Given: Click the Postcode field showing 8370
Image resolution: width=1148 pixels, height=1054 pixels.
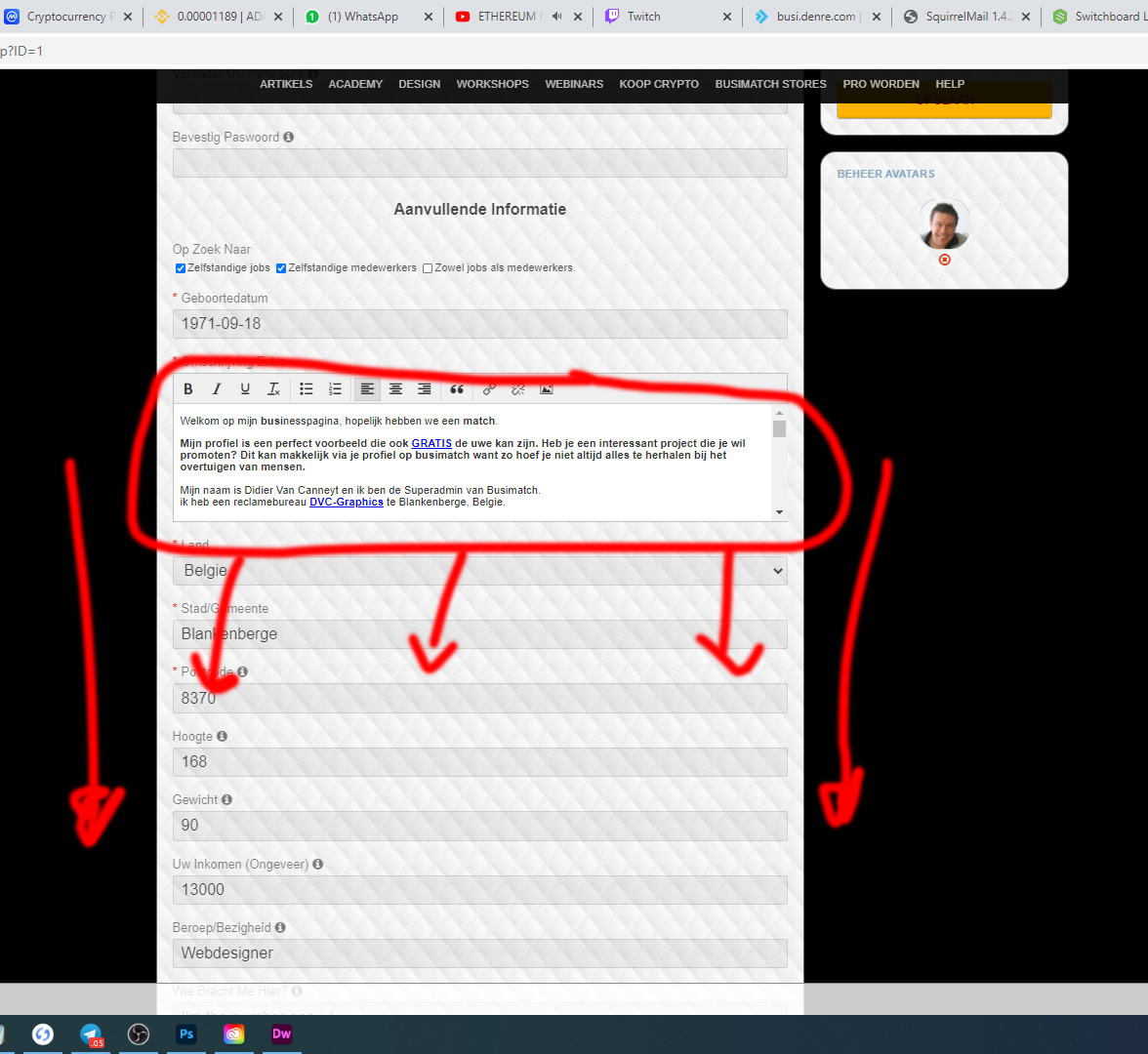Looking at the screenshot, I should pyautogui.click(x=479, y=699).
